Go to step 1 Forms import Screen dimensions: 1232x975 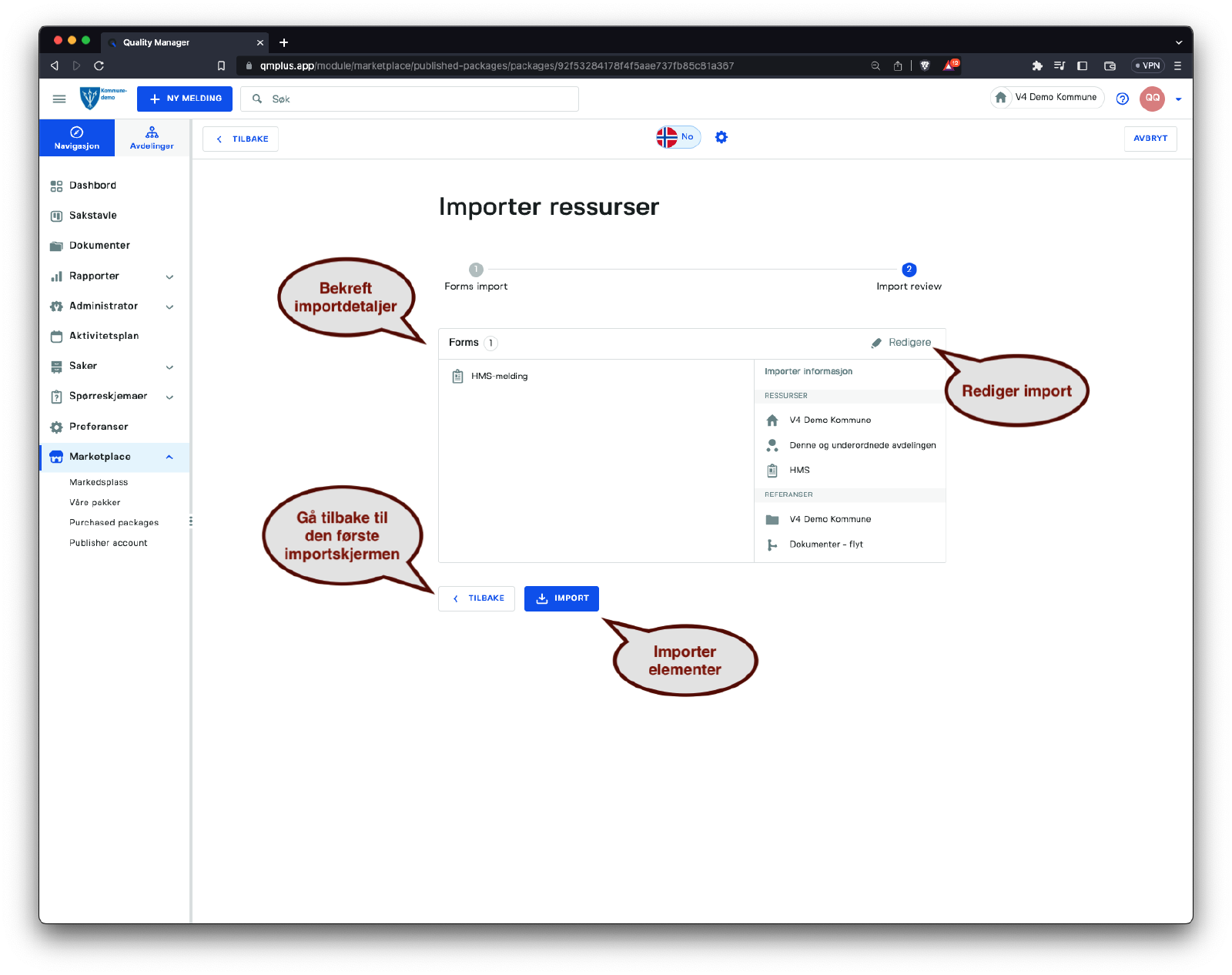[476, 270]
